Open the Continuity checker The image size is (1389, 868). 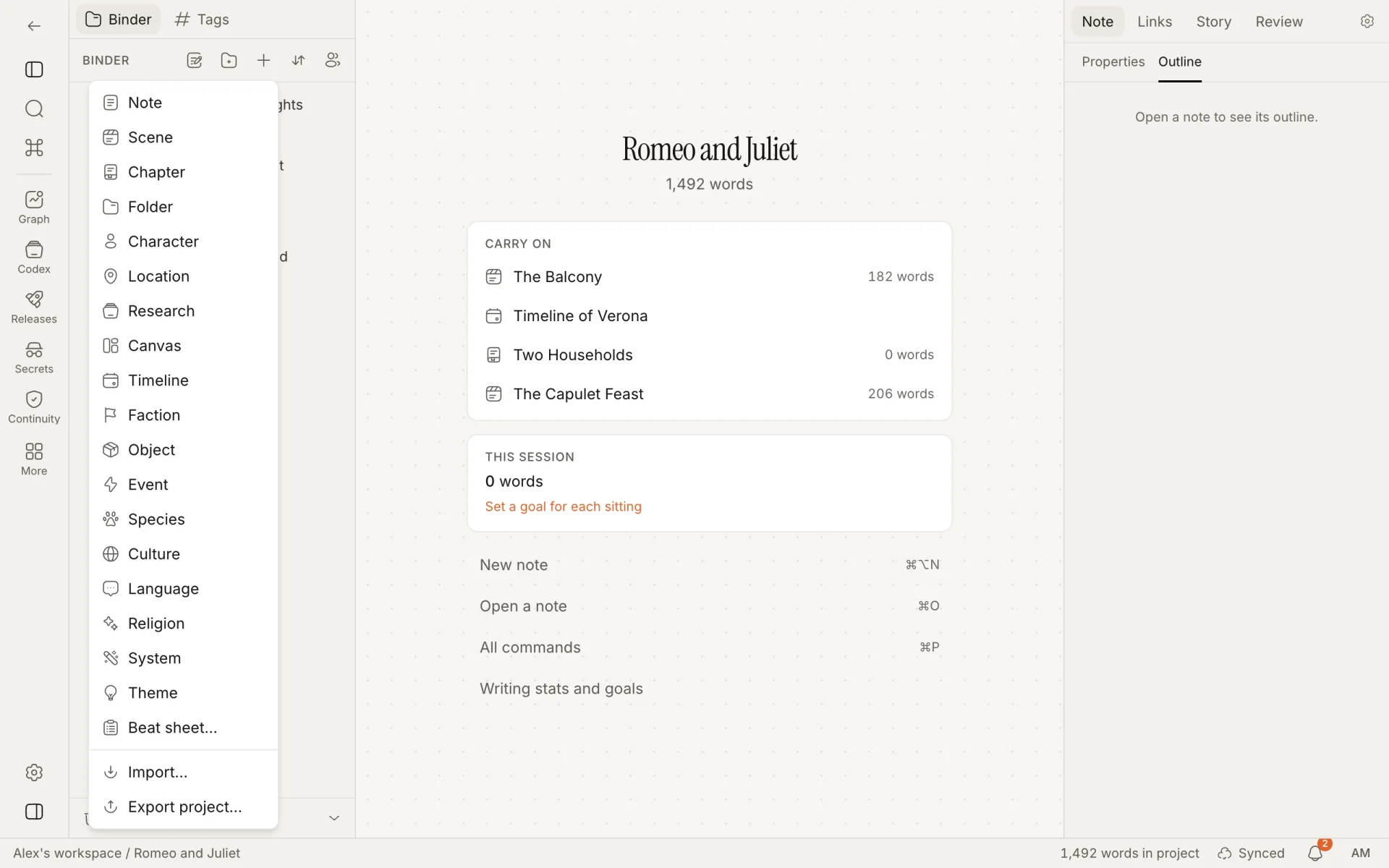34,407
